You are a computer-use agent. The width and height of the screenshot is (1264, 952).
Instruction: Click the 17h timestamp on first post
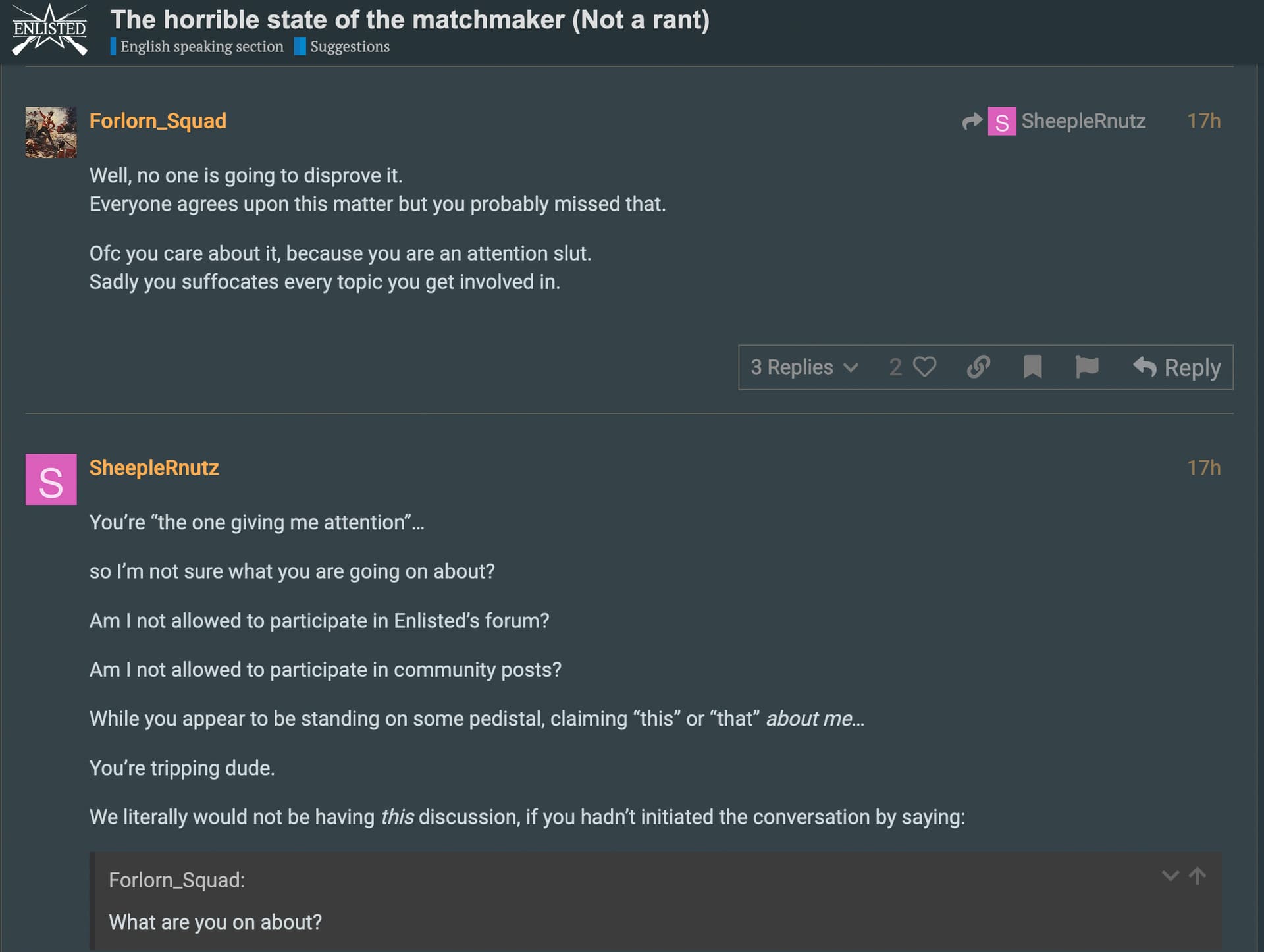(1203, 121)
